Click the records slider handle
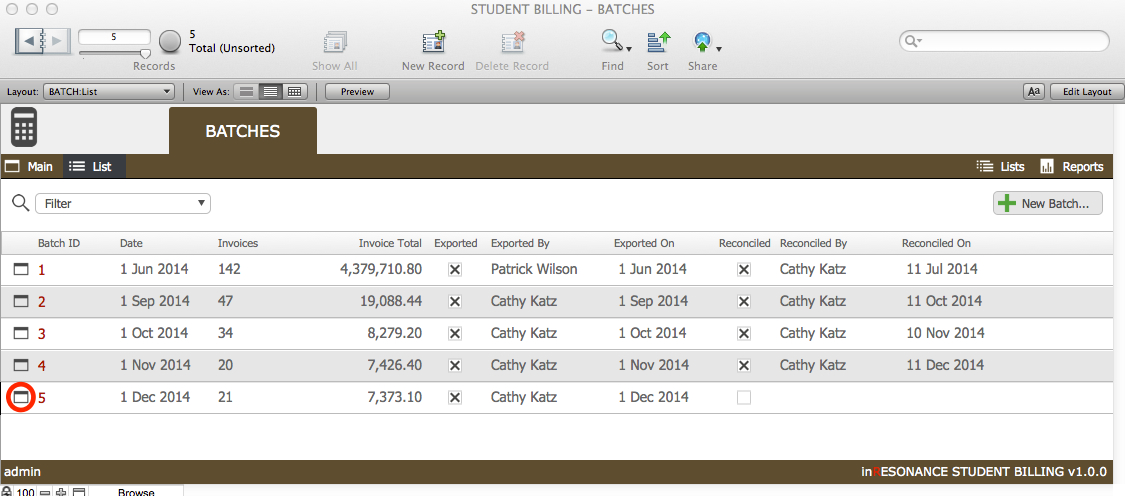The height and width of the screenshot is (496, 1125). click(146, 54)
